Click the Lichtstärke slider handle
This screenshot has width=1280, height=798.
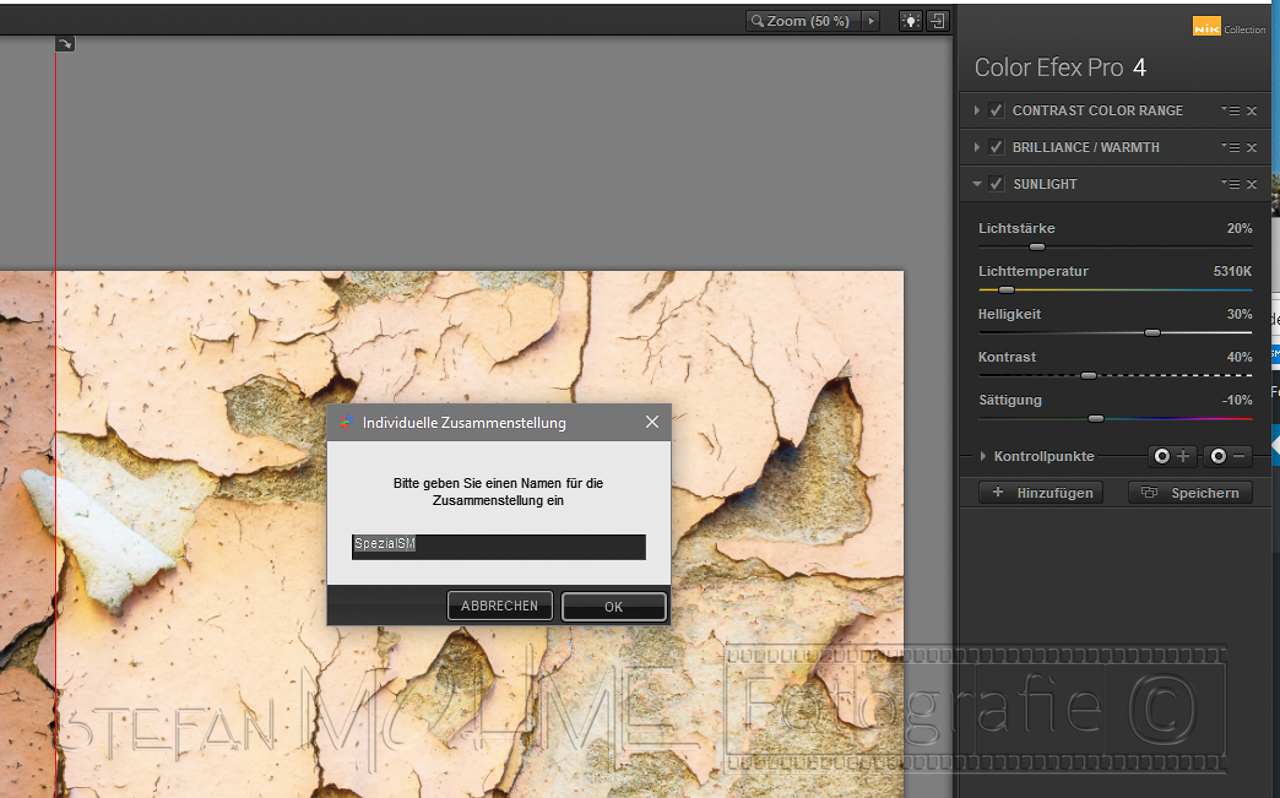tap(1037, 247)
